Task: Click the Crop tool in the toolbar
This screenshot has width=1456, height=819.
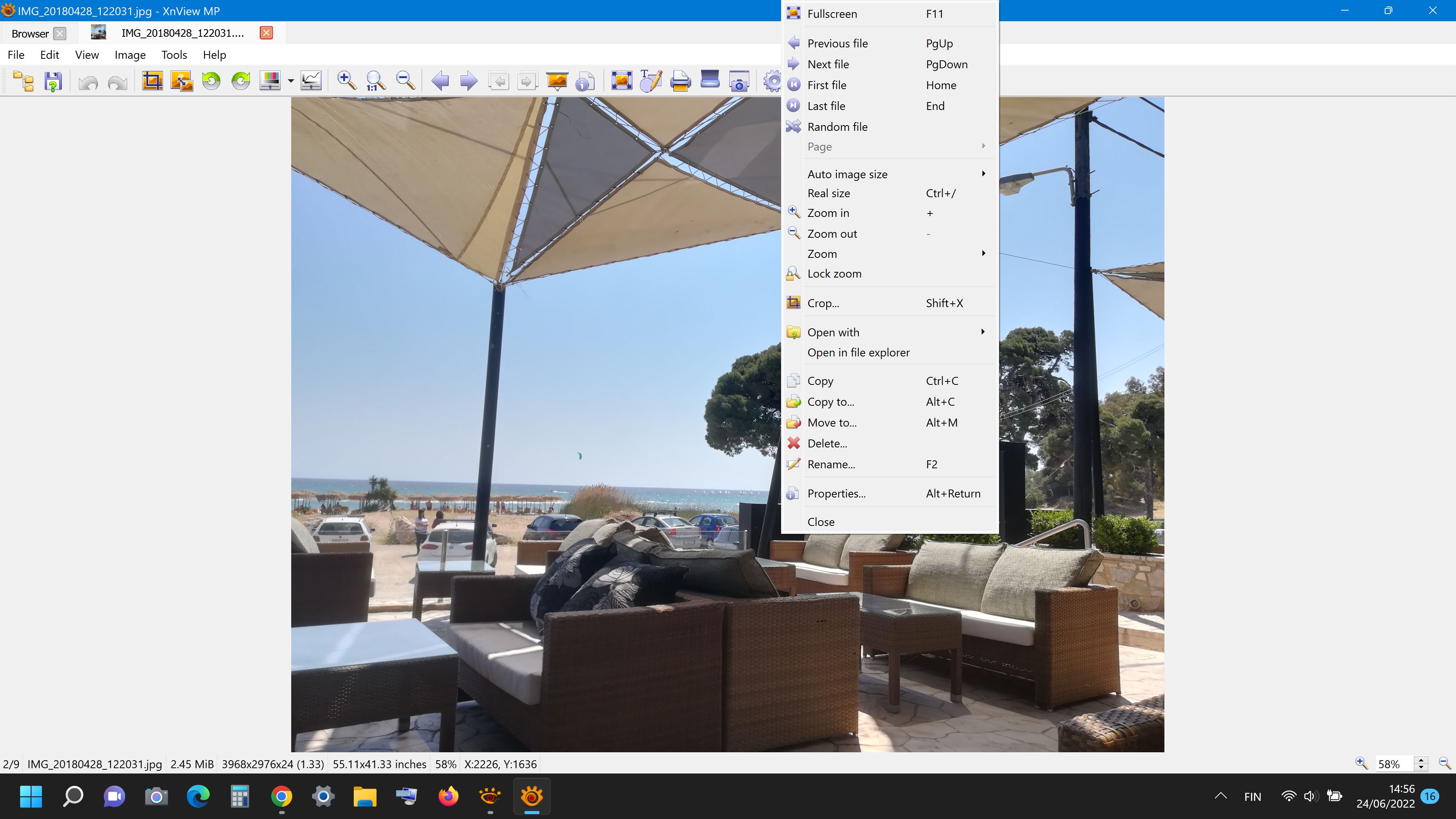Action: click(152, 81)
